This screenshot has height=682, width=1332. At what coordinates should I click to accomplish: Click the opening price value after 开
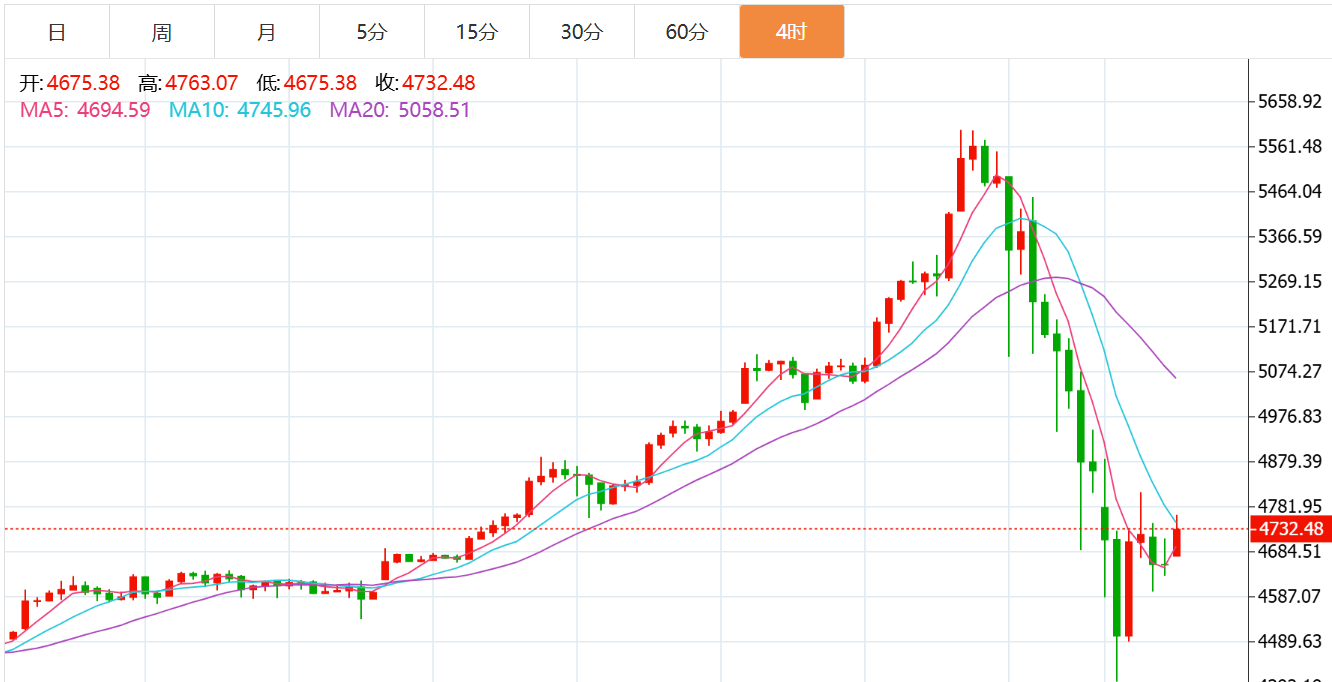[x=83, y=84]
